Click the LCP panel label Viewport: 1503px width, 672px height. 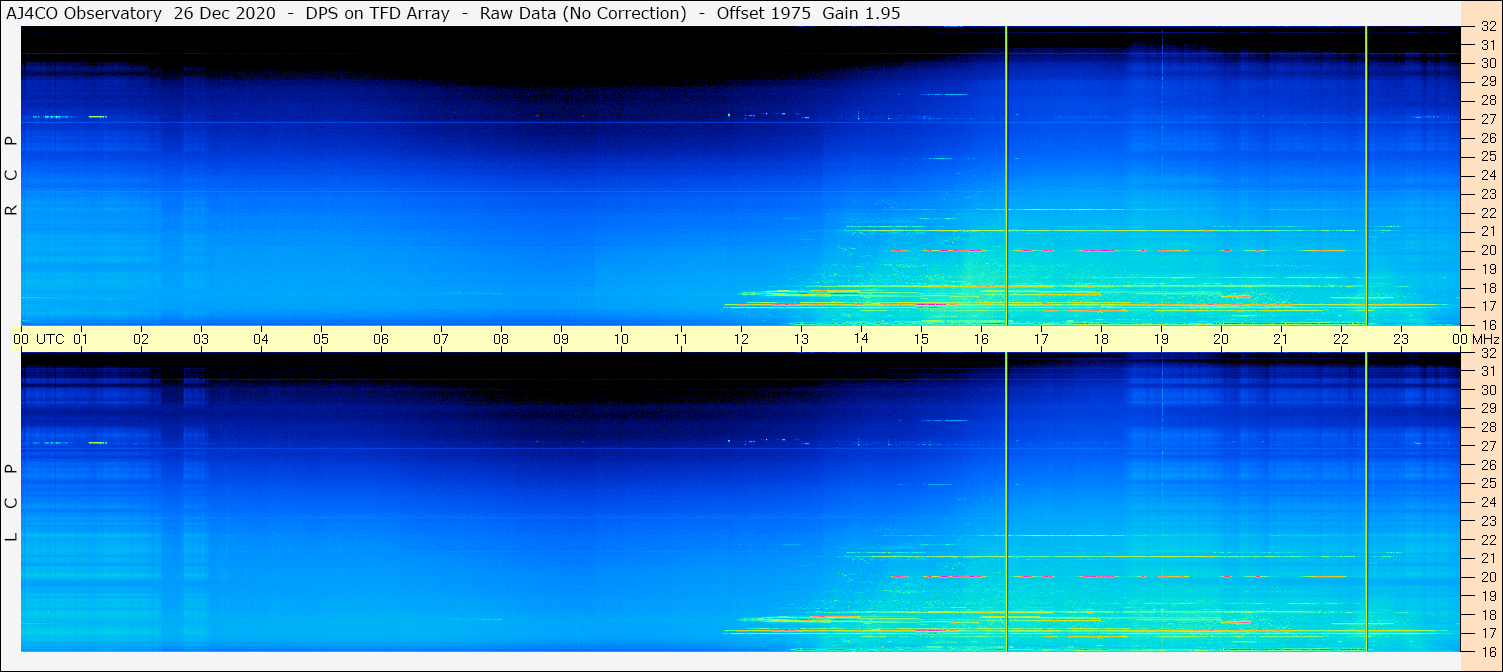[x=11, y=502]
